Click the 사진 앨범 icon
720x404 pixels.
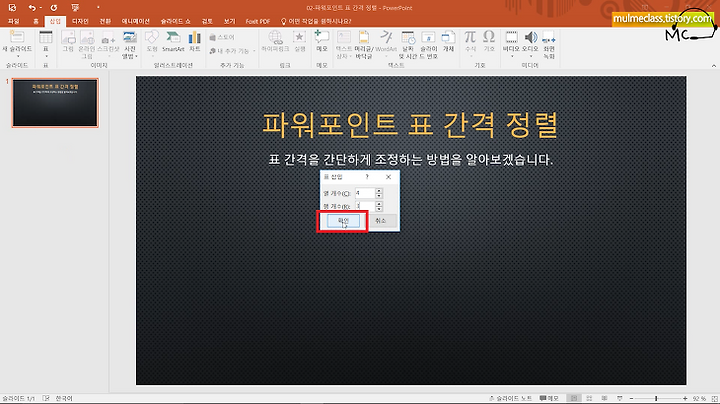130,38
